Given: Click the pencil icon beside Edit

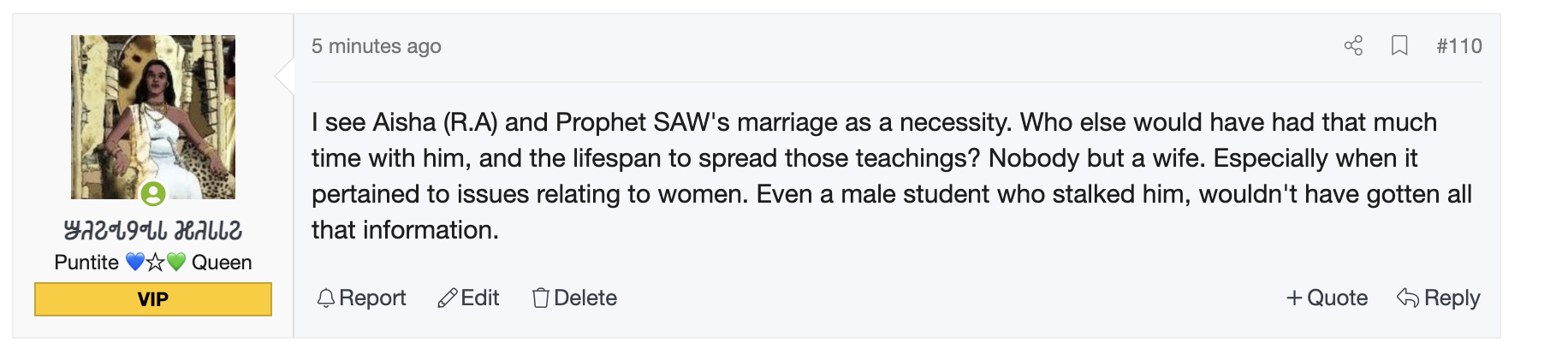Looking at the screenshot, I should [447, 298].
